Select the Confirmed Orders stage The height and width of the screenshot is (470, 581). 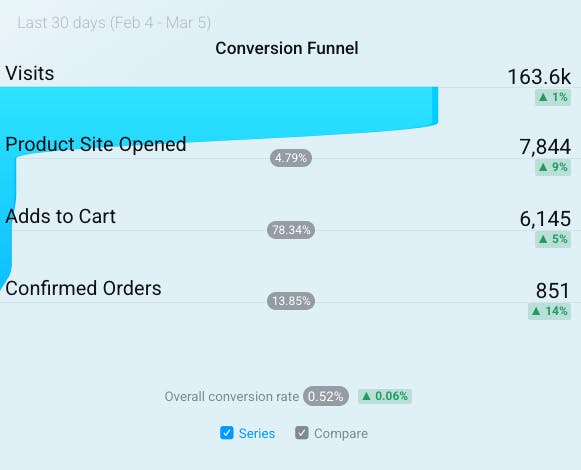point(83,288)
